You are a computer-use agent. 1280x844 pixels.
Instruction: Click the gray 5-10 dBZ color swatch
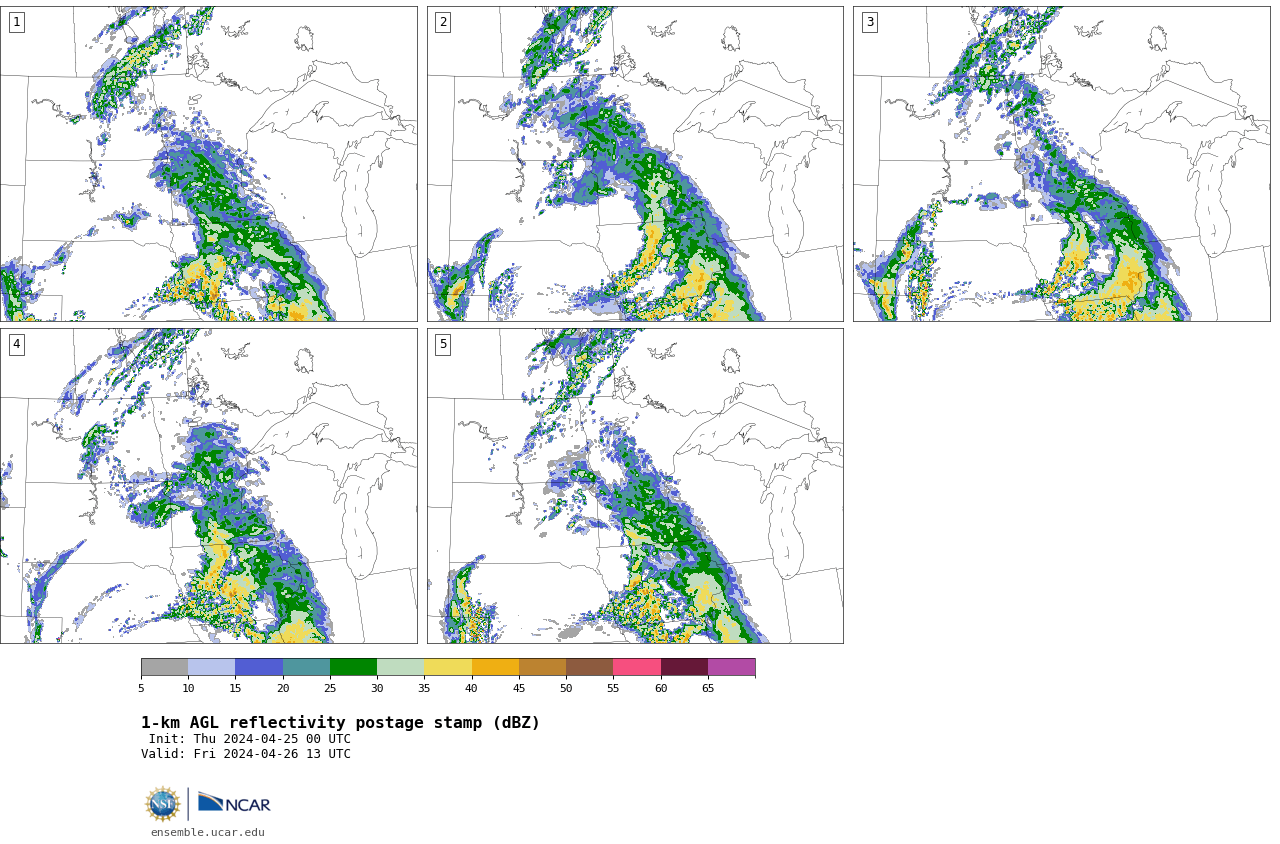pyautogui.click(x=164, y=667)
